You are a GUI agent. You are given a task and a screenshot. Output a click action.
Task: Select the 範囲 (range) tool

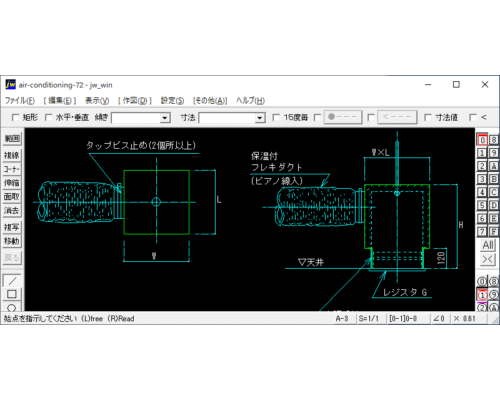click(12, 138)
